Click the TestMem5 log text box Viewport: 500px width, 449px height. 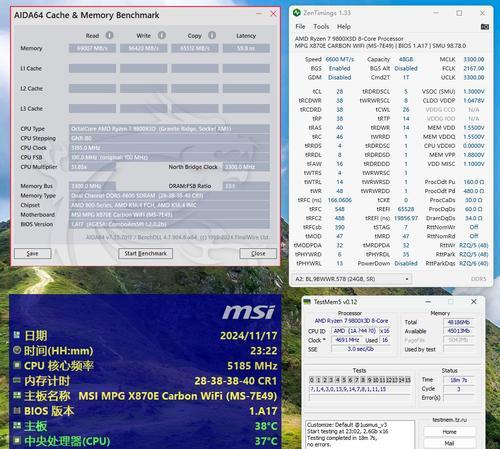(x=360, y=434)
